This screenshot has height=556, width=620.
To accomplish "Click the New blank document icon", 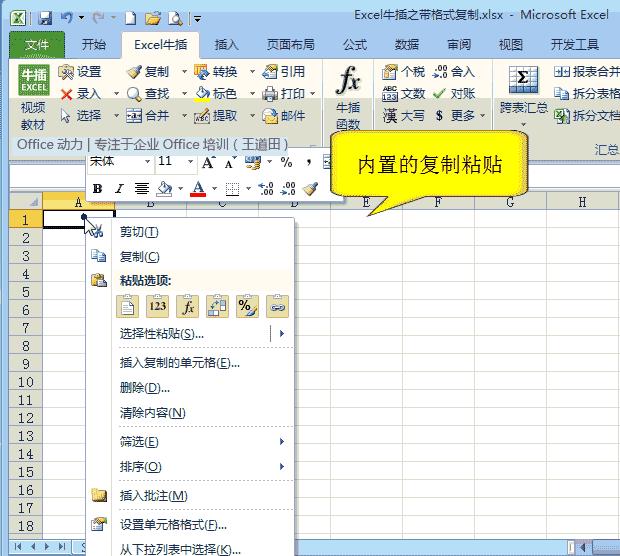I will (x=130, y=18).
